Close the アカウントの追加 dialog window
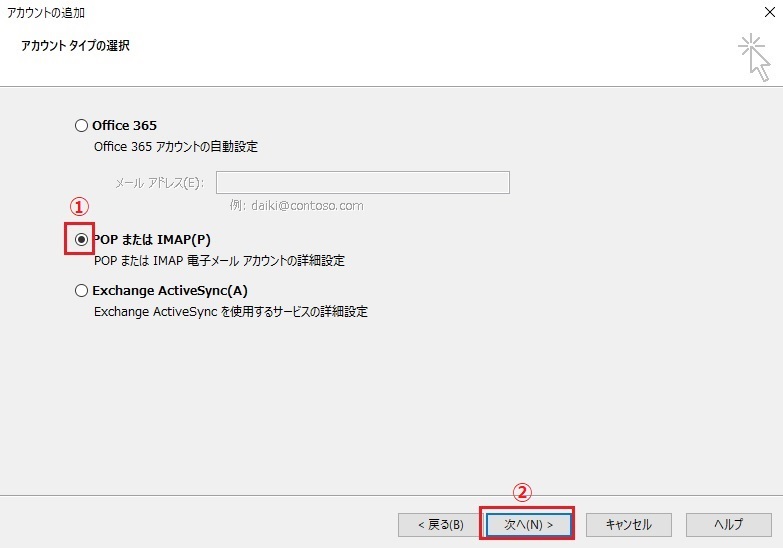This screenshot has width=783, height=548. (x=770, y=12)
